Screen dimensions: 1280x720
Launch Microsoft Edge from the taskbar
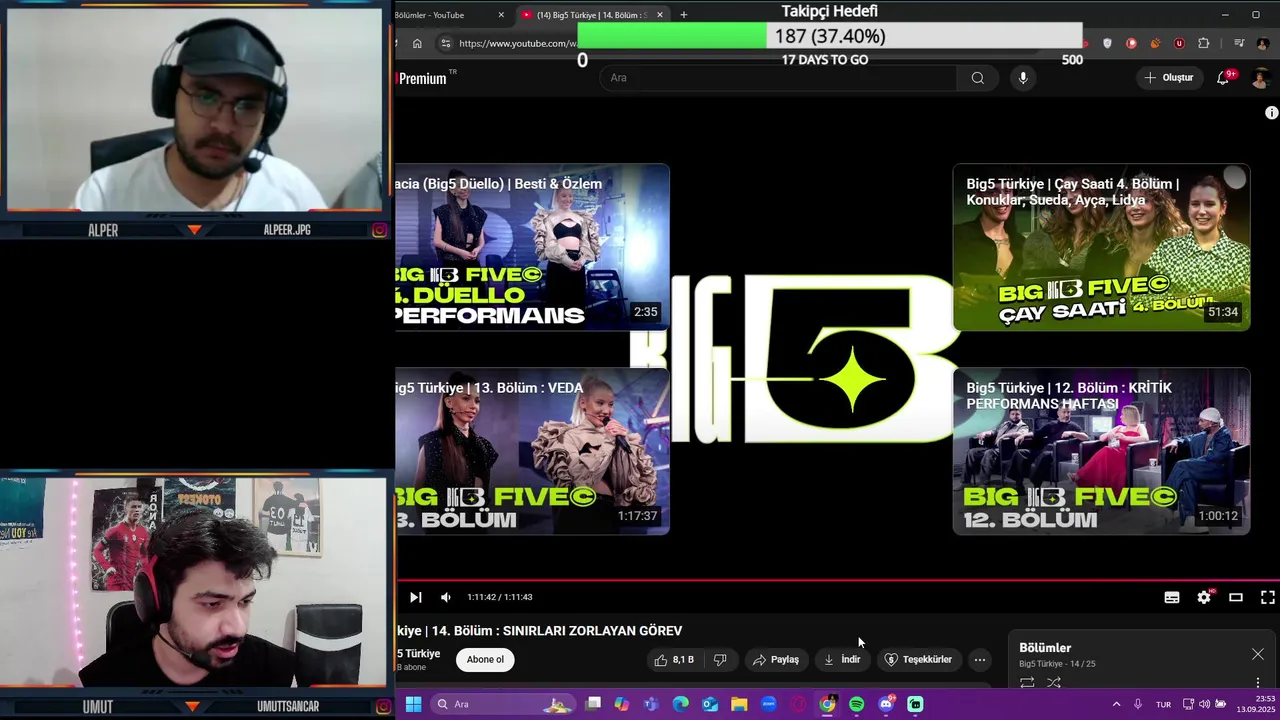(681, 704)
